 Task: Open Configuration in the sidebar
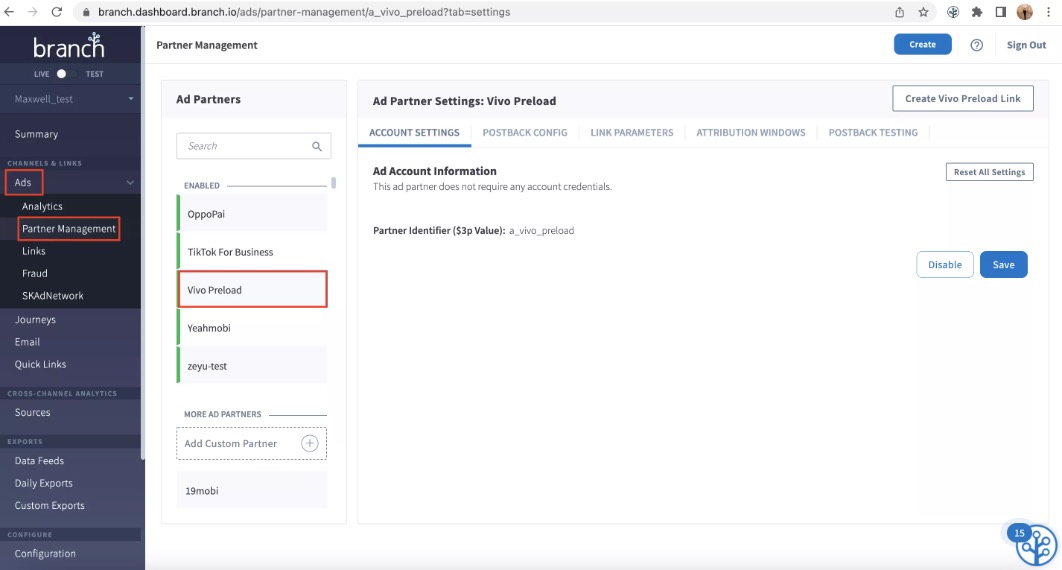coord(45,554)
